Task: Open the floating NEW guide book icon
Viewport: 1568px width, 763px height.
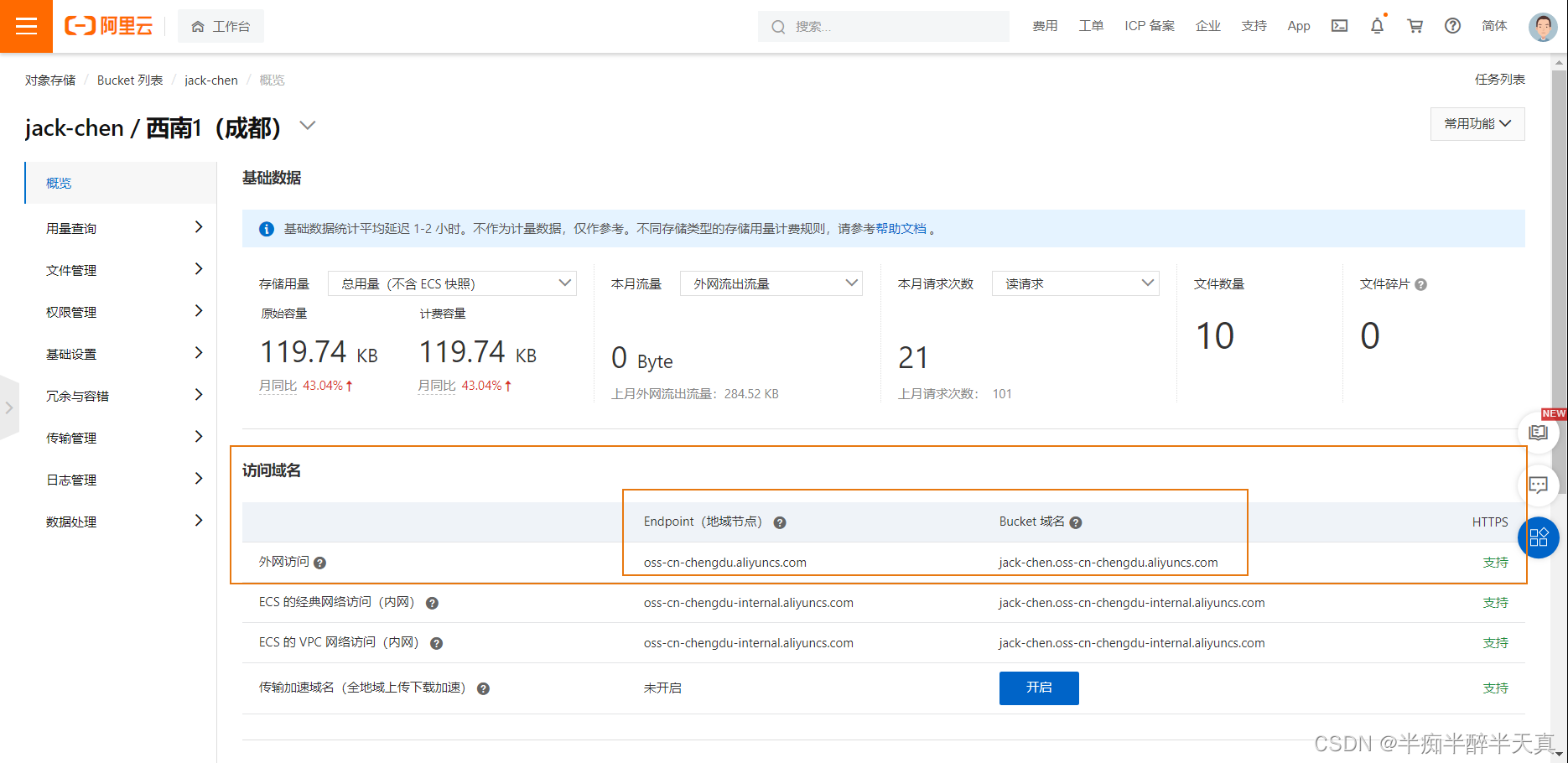Action: 1539,433
